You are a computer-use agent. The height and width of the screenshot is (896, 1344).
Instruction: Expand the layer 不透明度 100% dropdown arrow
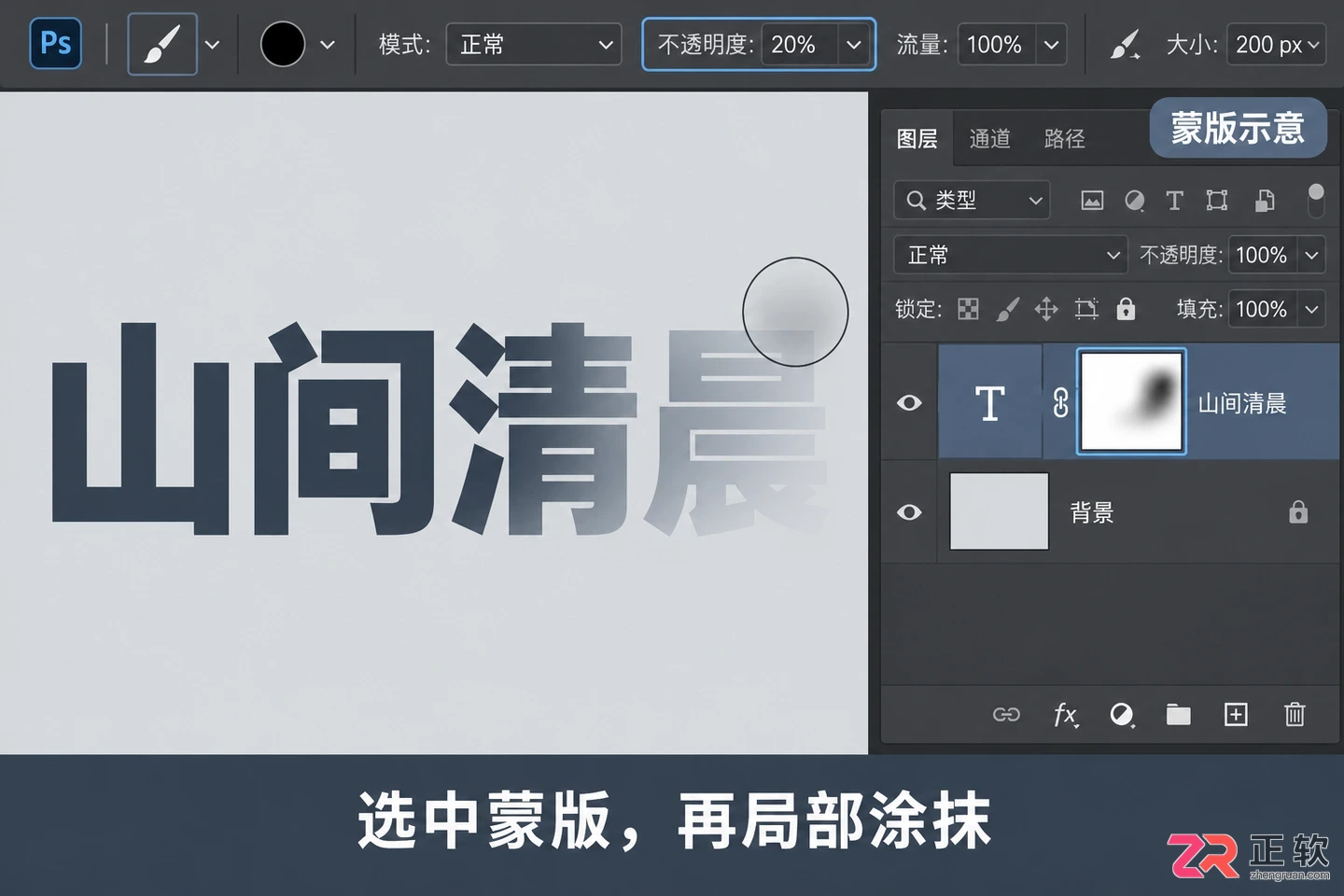[1311, 255]
